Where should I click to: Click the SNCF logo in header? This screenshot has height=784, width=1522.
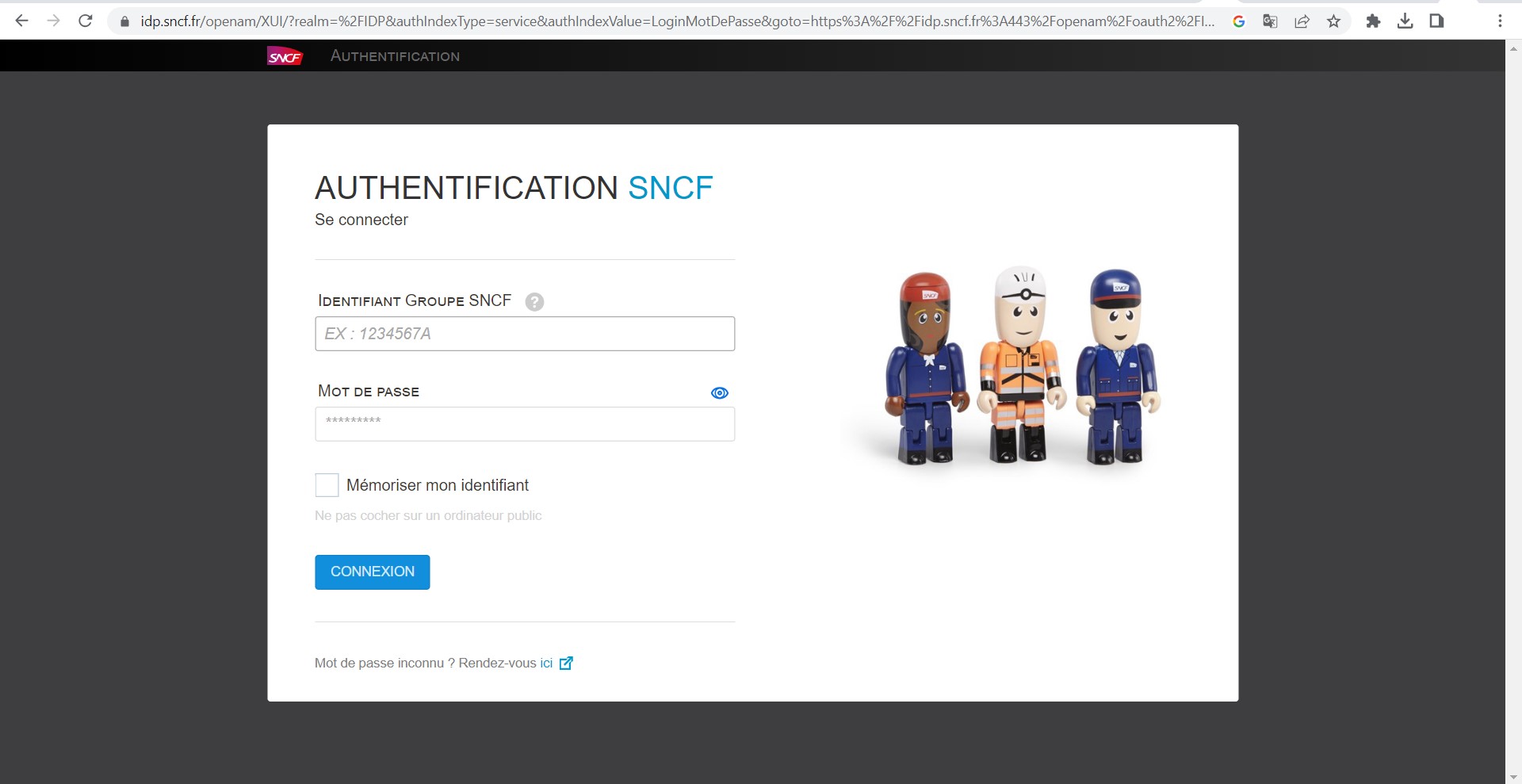tap(285, 56)
